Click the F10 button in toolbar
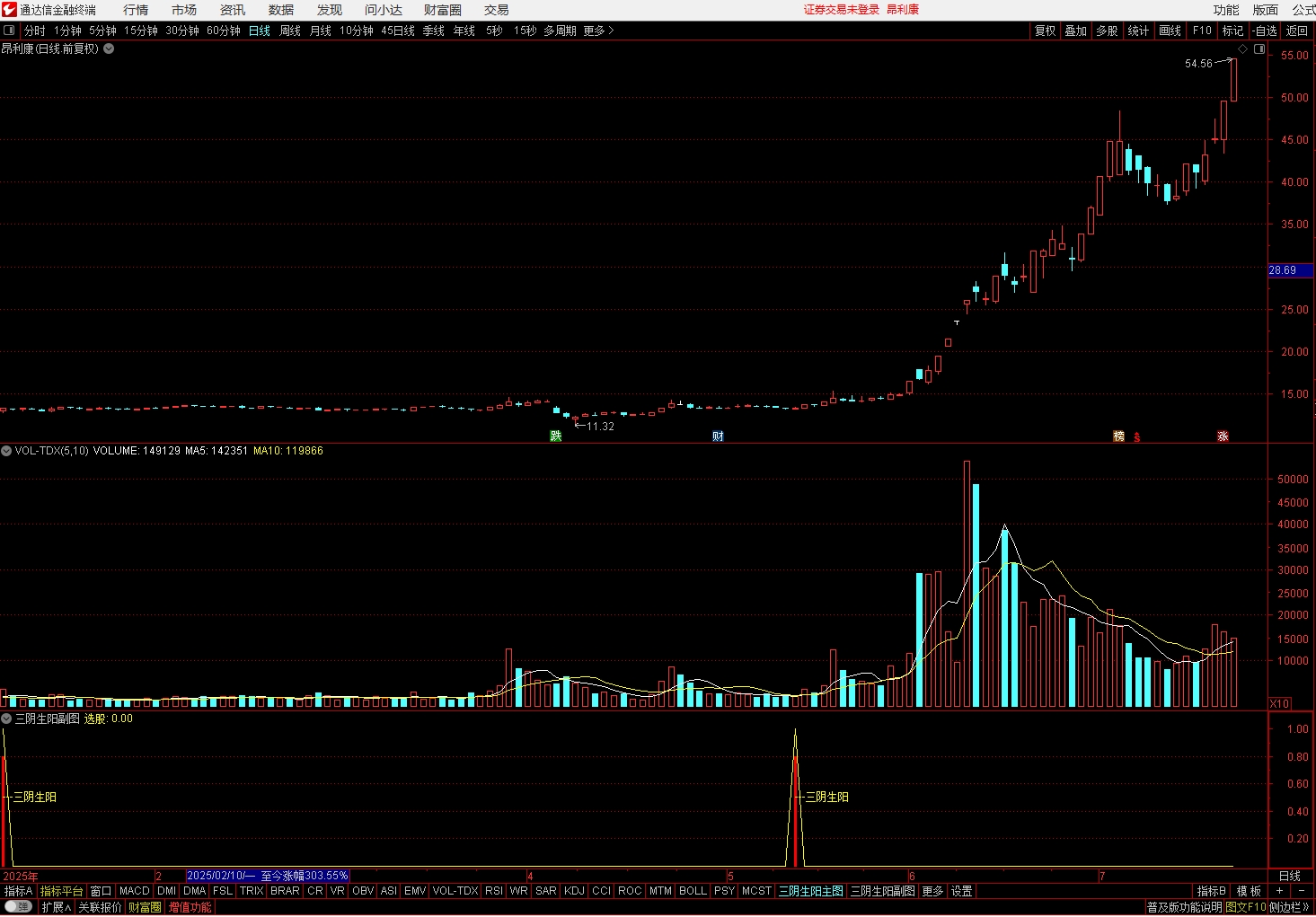Image resolution: width=1316 pixels, height=917 pixels. click(x=1202, y=31)
